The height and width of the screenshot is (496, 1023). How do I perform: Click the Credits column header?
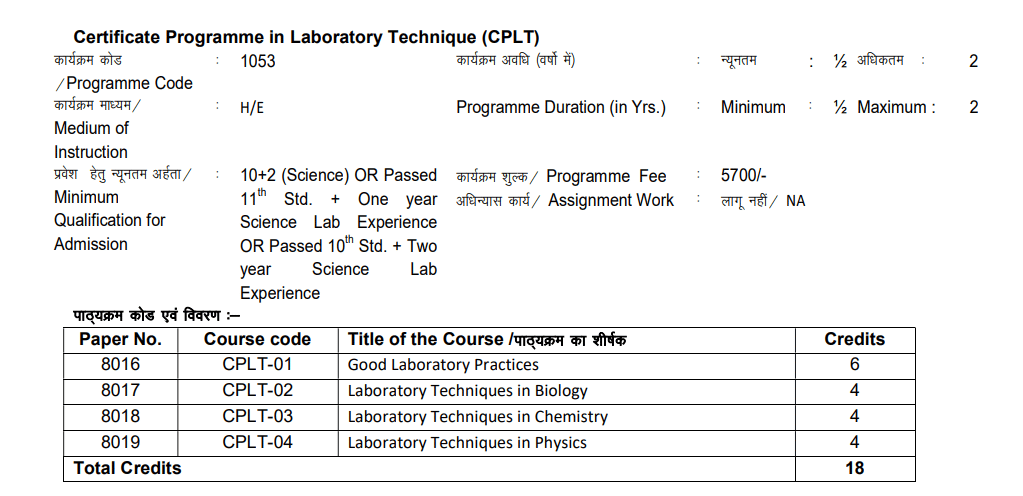pos(854,339)
